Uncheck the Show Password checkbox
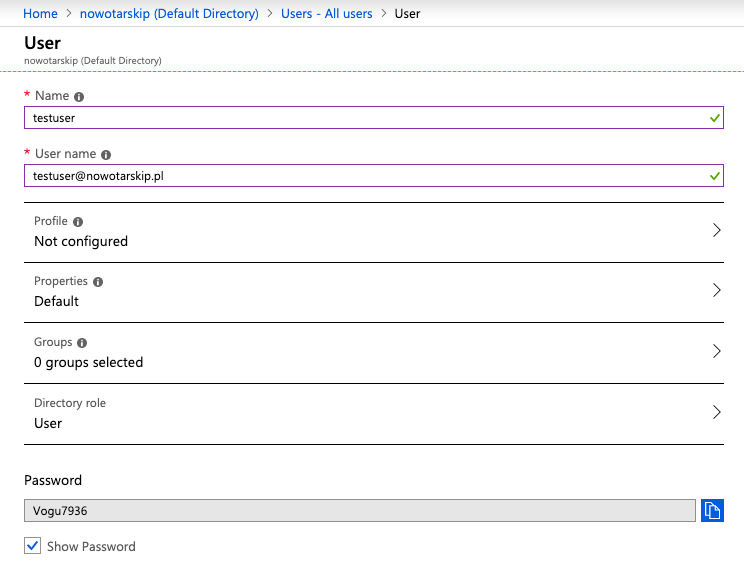 (33, 546)
